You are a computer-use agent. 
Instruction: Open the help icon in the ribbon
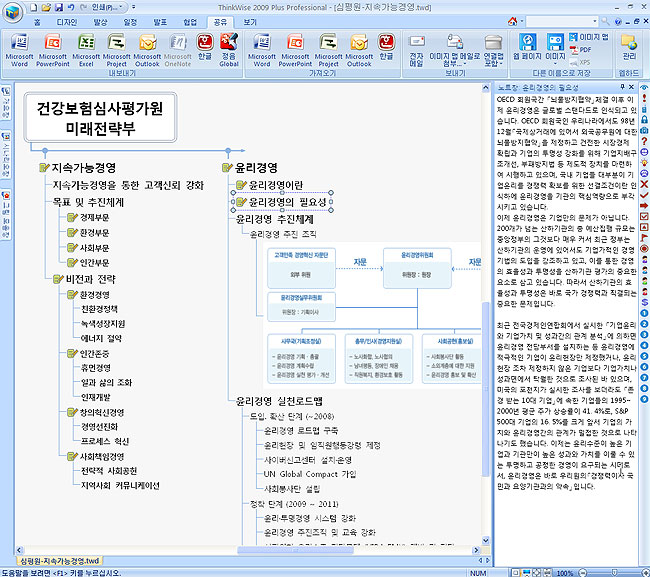618,21
